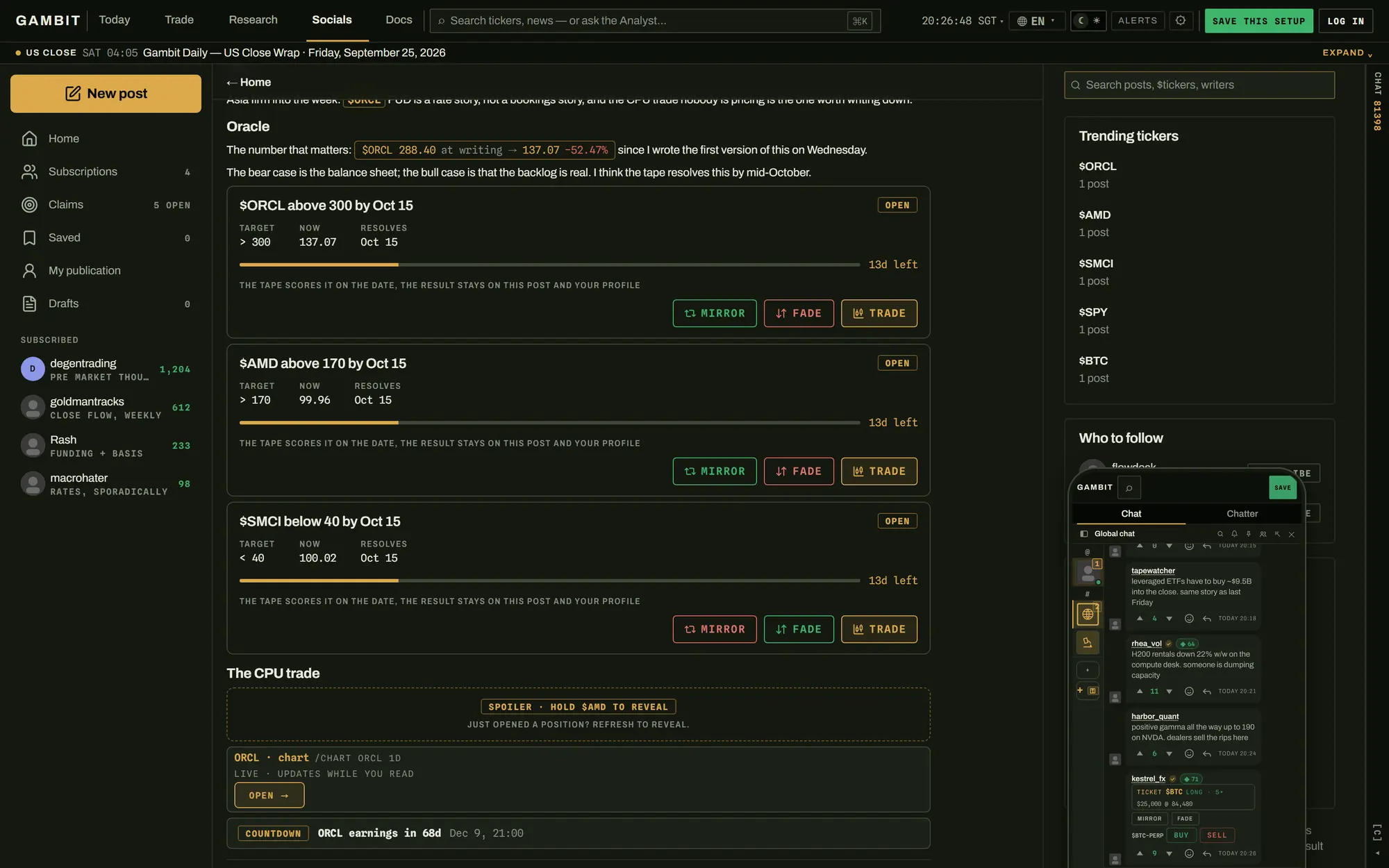Switch to the Chatter tab in chat widget
This screenshot has height=868, width=1389.
1242,514
